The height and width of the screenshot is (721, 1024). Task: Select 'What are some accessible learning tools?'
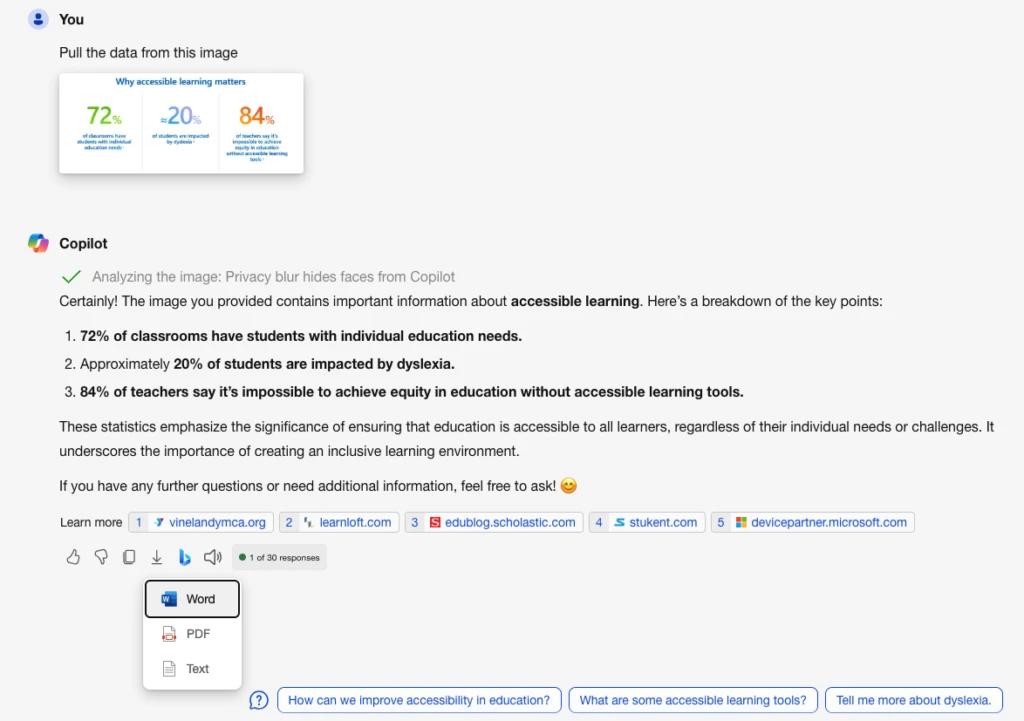pyautogui.click(x=693, y=700)
